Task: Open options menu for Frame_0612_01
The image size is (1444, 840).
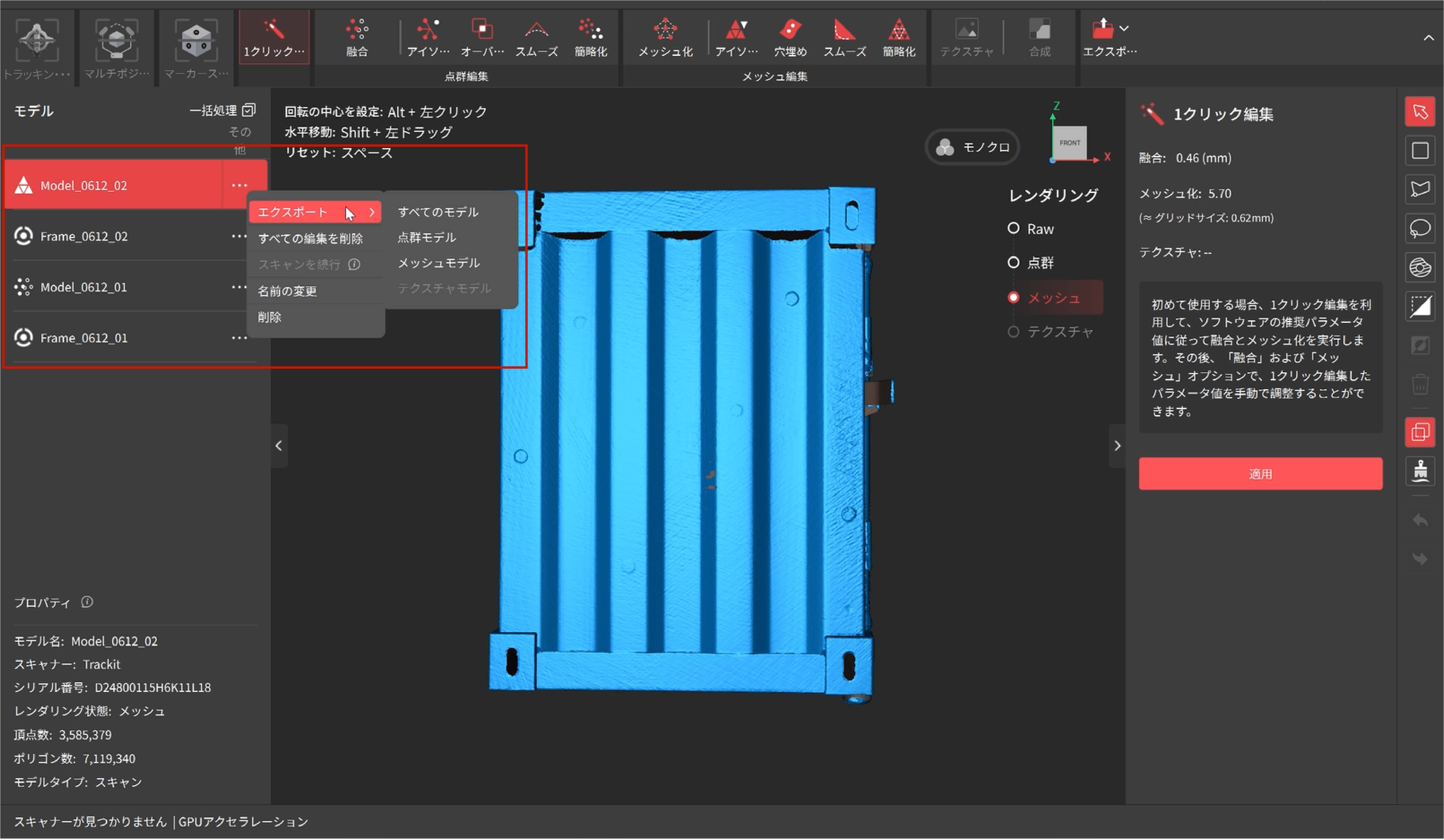Action: coord(239,338)
